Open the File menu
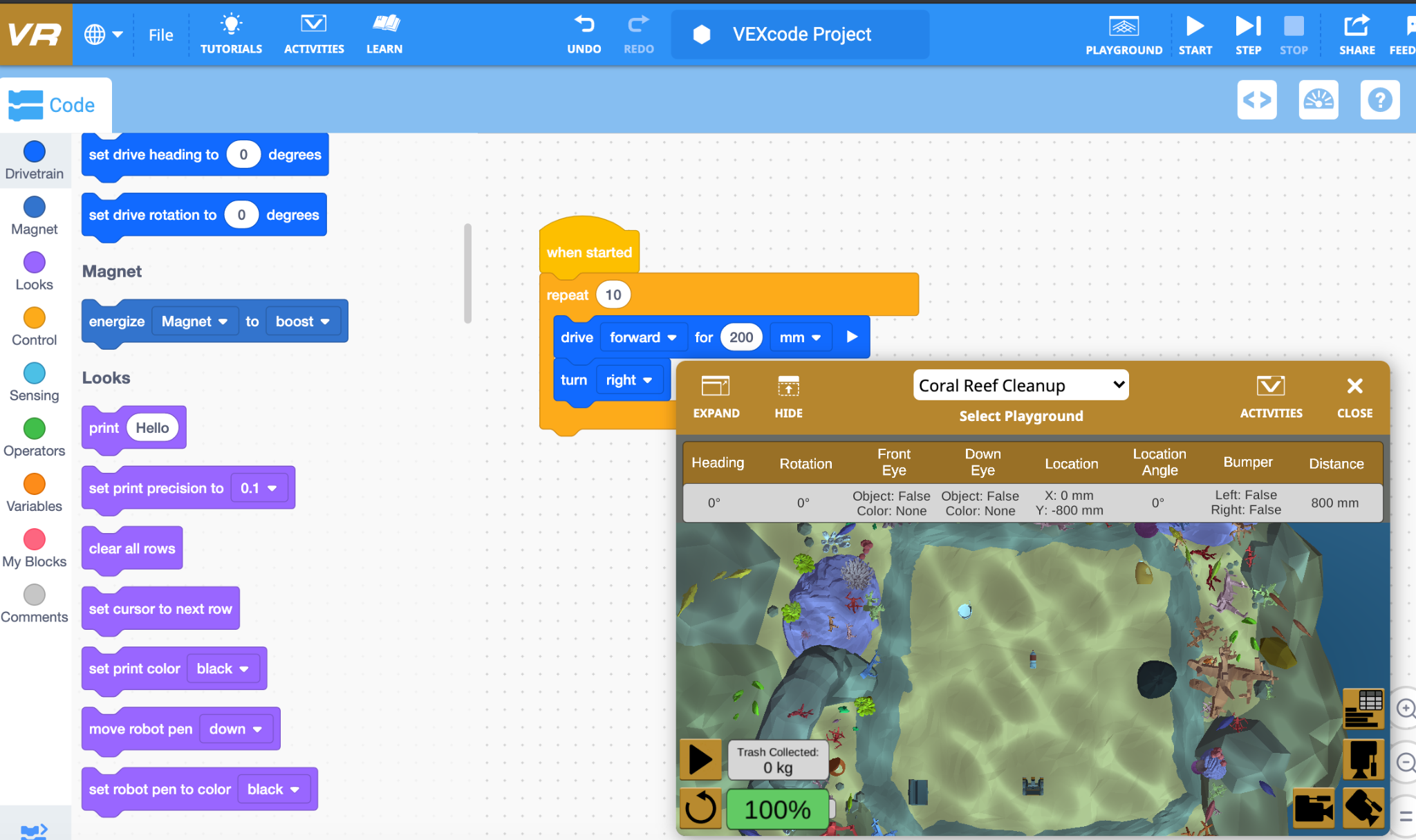Screen dimensions: 1416x840 click(x=160, y=35)
